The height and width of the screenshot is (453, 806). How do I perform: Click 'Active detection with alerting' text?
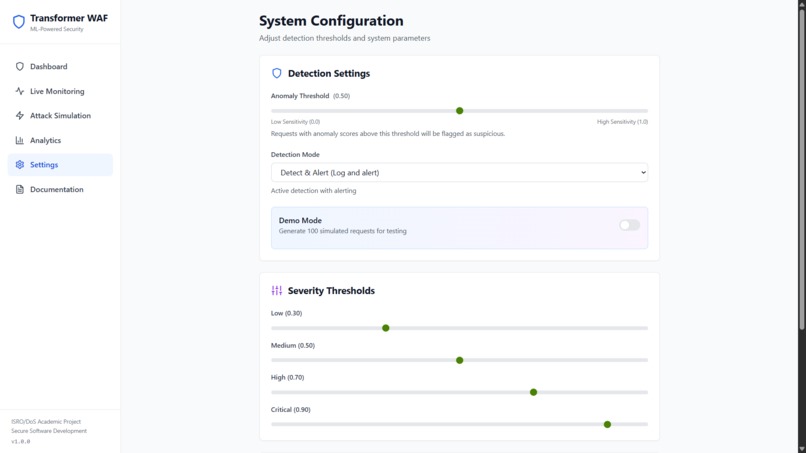click(314, 191)
